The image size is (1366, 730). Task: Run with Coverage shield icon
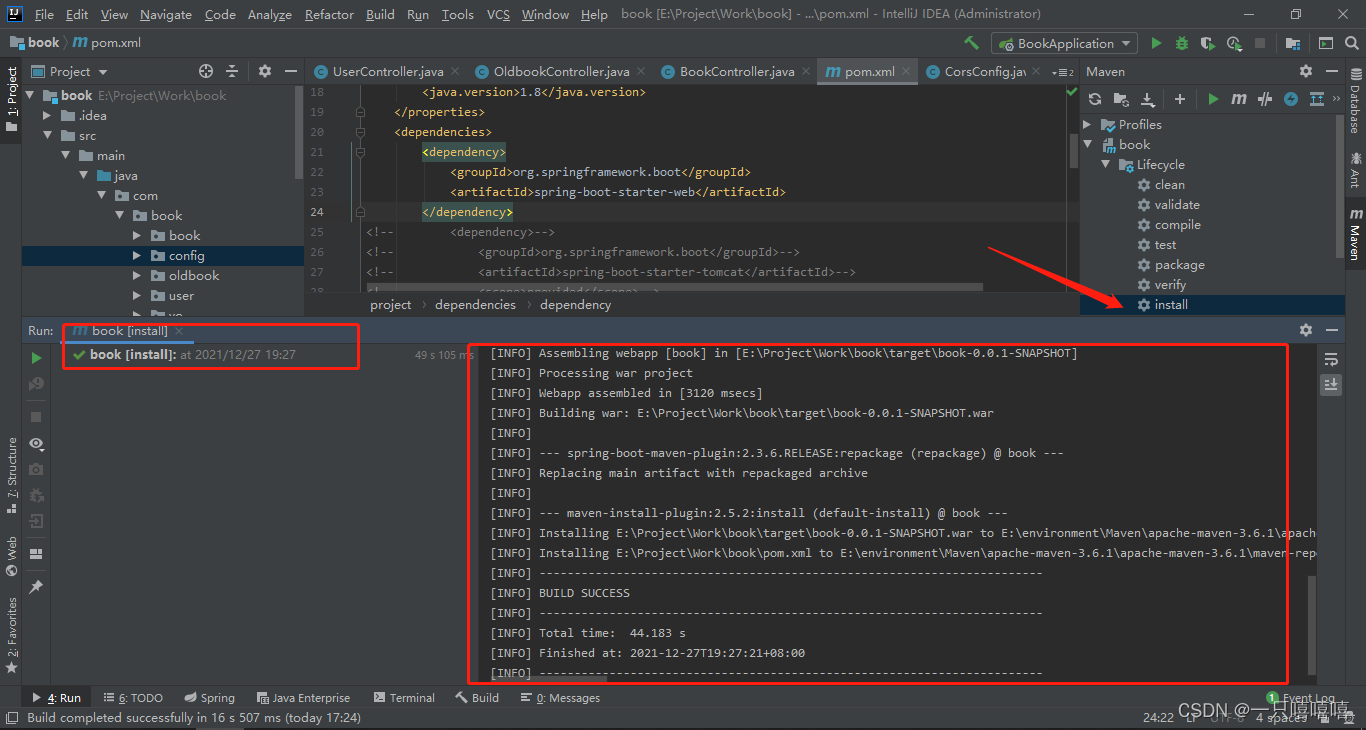point(1208,43)
